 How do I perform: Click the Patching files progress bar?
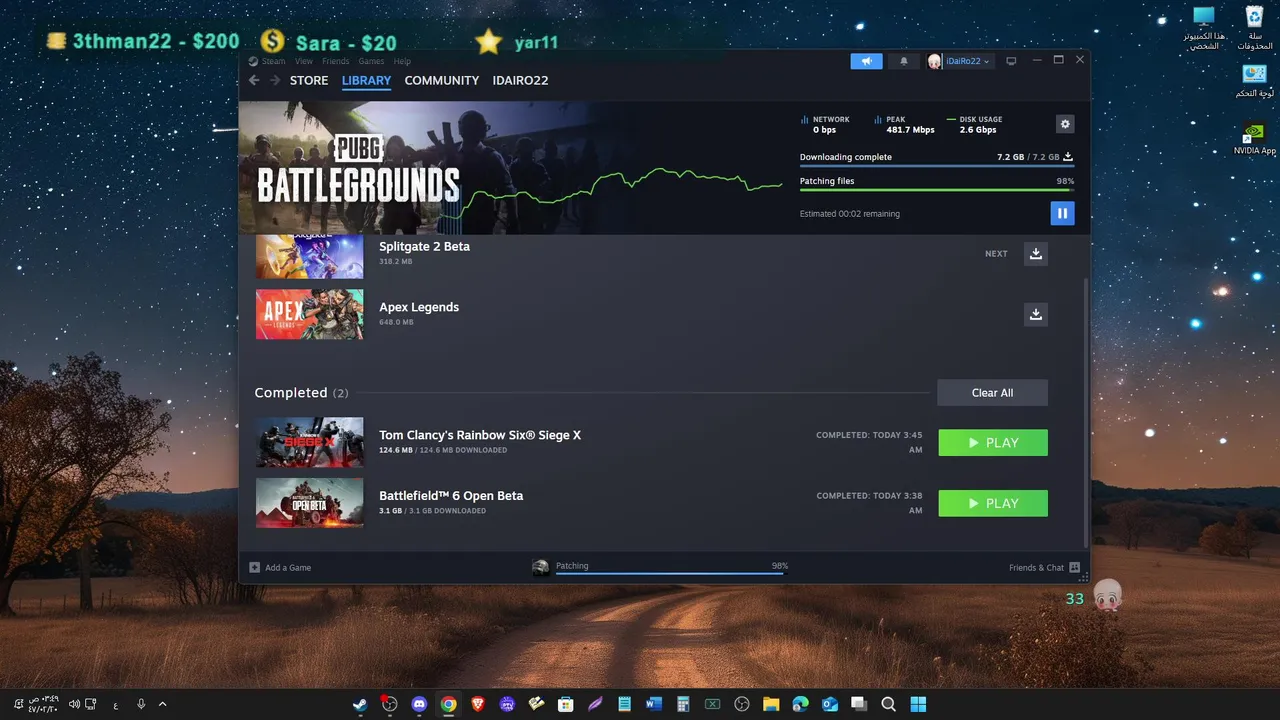click(937, 190)
